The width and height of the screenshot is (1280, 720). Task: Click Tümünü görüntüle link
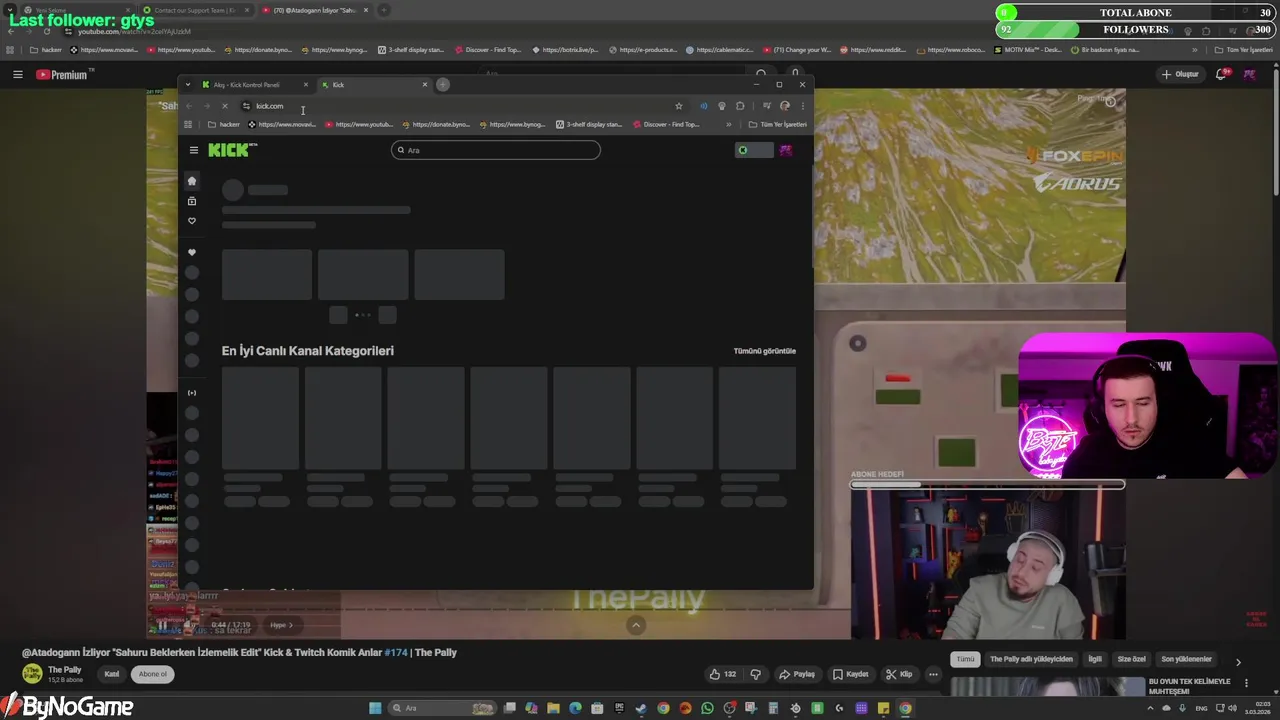[x=765, y=351]
